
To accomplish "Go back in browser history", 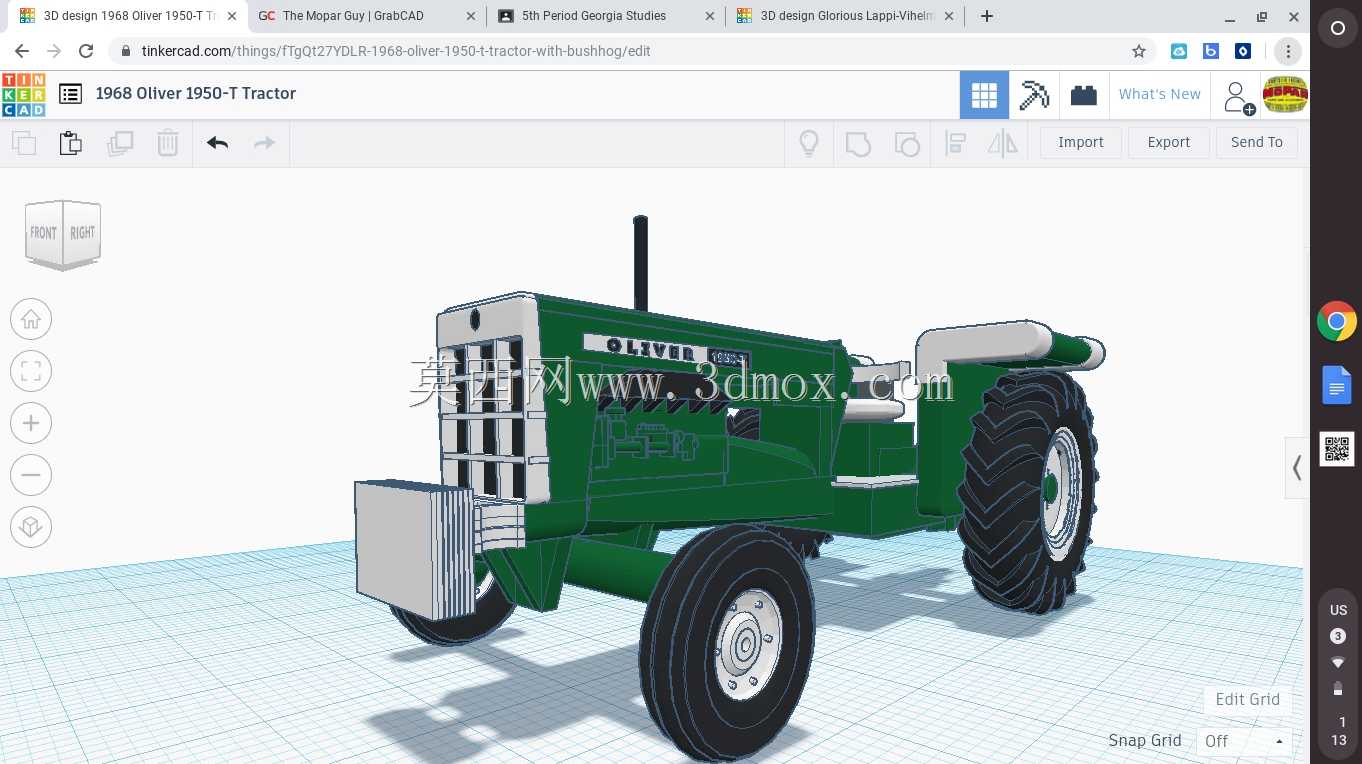I will pyautogui.click(x=22, y=51).
